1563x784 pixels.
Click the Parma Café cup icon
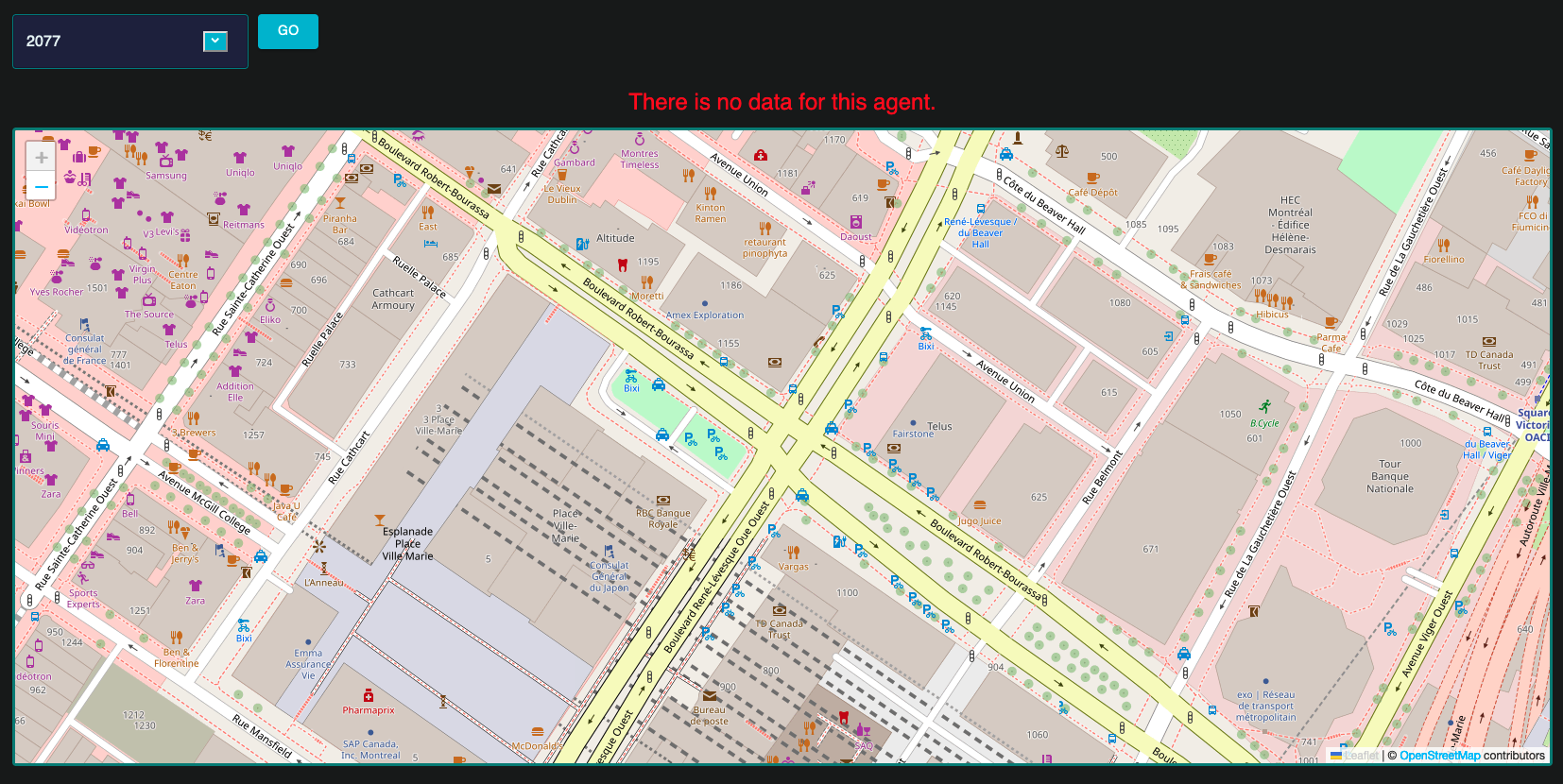(1331, 323)
